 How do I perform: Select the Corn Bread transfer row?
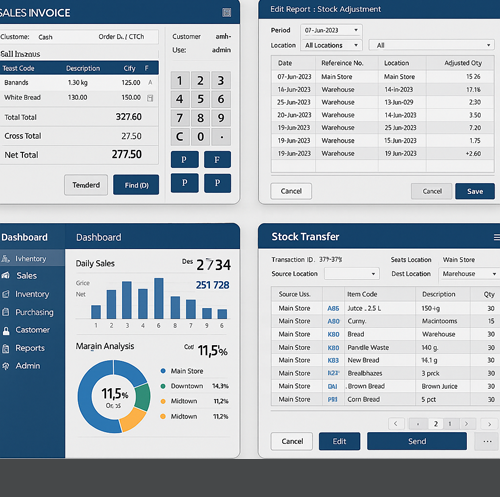(x=386, y=399)
